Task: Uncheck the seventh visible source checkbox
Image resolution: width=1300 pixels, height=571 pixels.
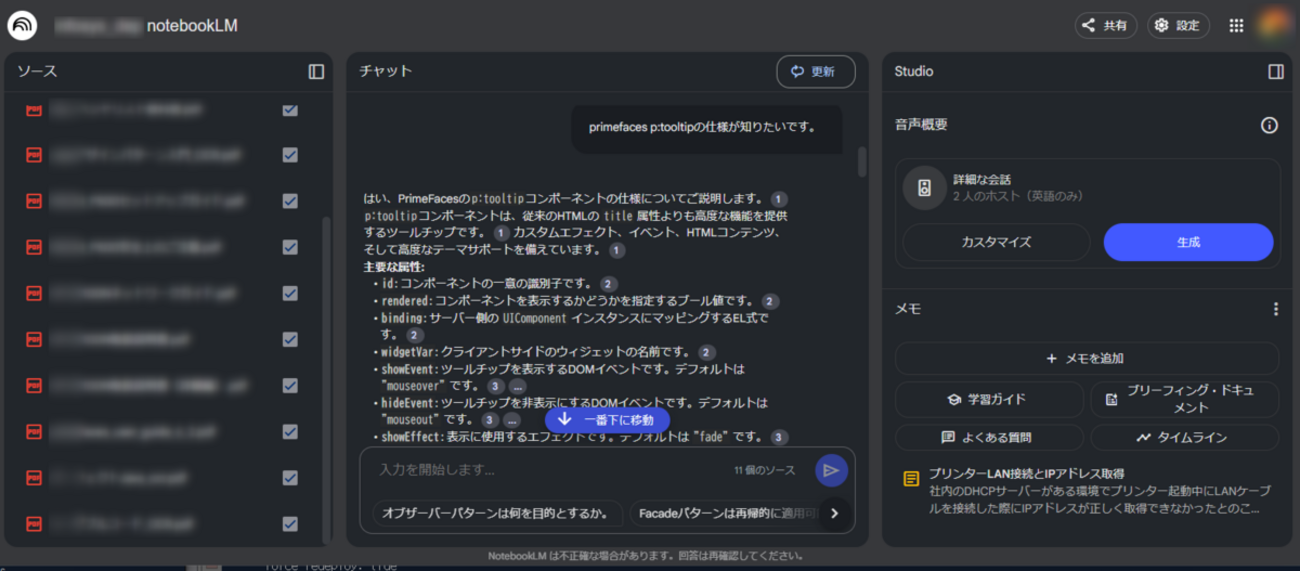Action: [x=290, y=385]
